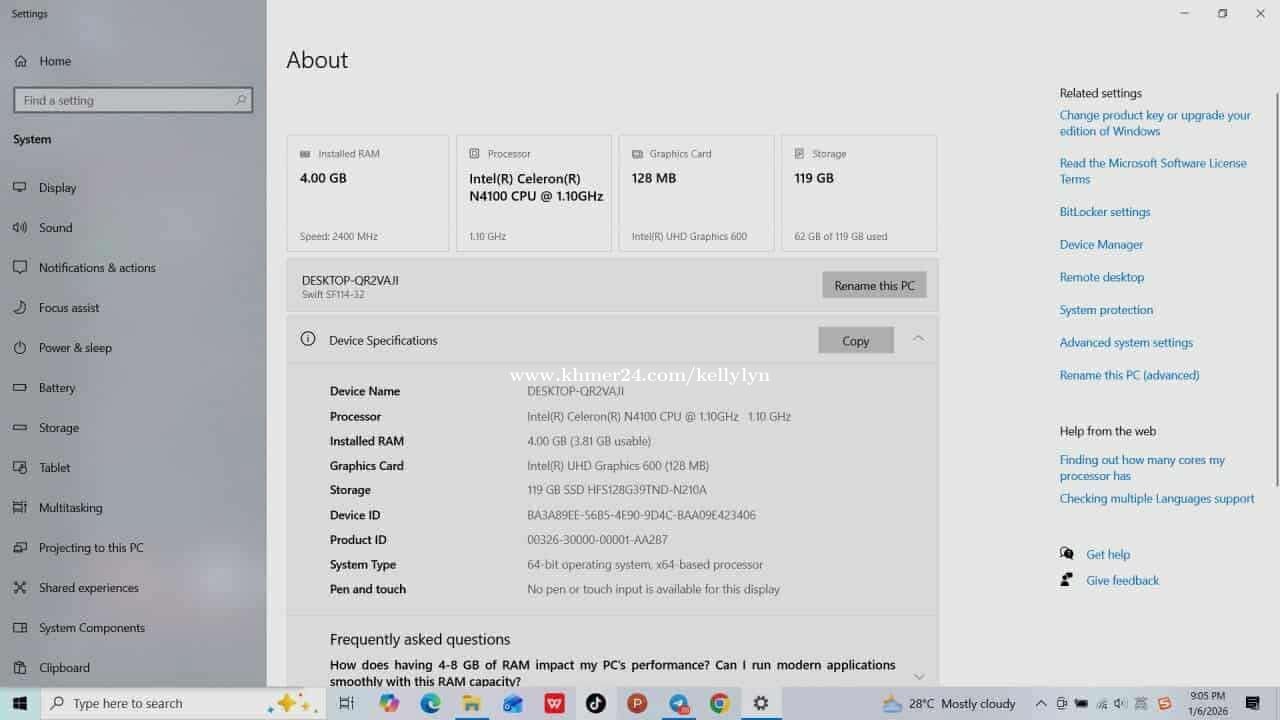Open the Device Manager link
1280x720 pixels.
point(1101,245)
